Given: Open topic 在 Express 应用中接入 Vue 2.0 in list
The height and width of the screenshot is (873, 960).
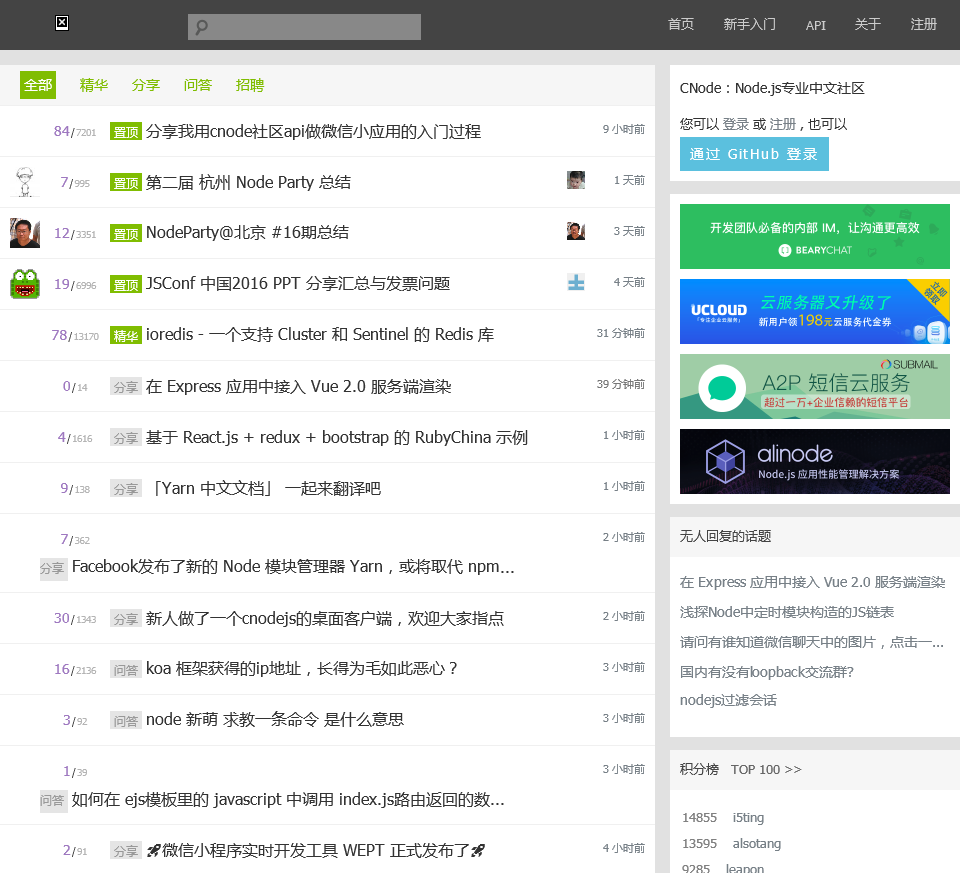Looking at the screenshot, I should [x=299, y=387].
